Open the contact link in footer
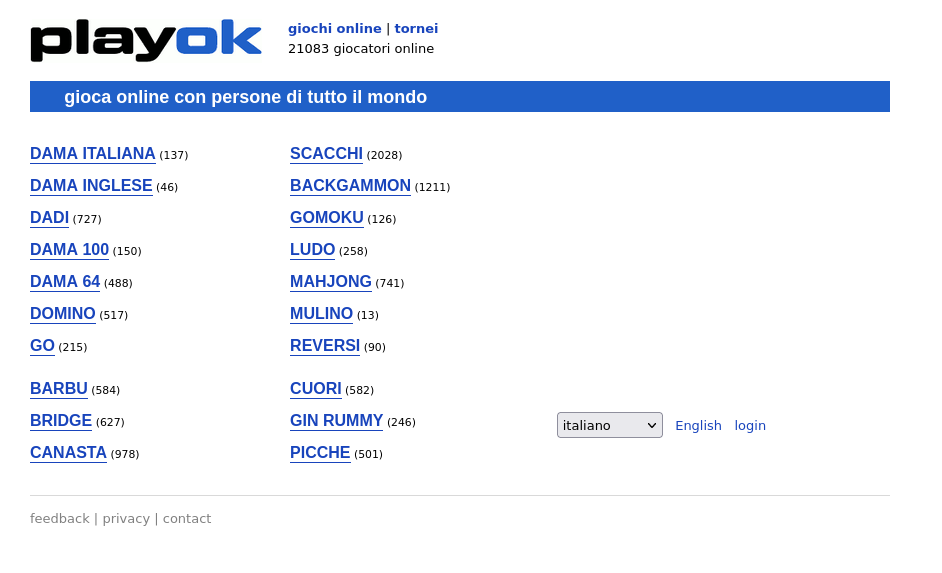This screenshot has width=942, height=573. pyautogui.click(x=187, y=518)
